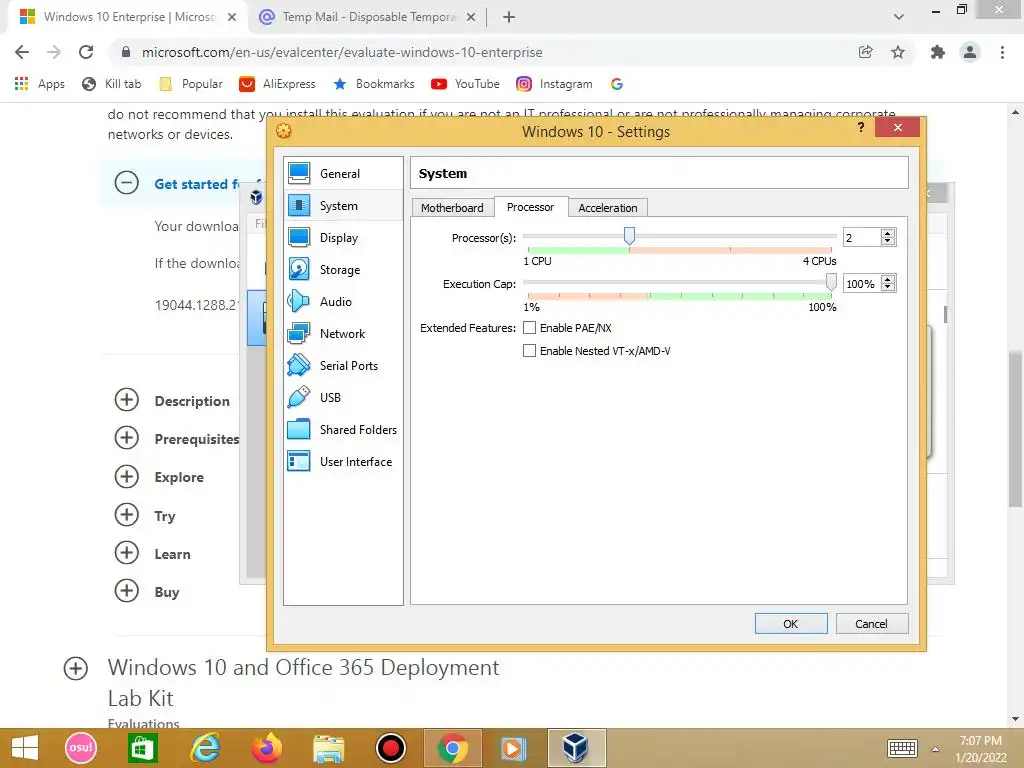
Task: Open File Explorer from taskbar
Action: click(x=328, y=749)
